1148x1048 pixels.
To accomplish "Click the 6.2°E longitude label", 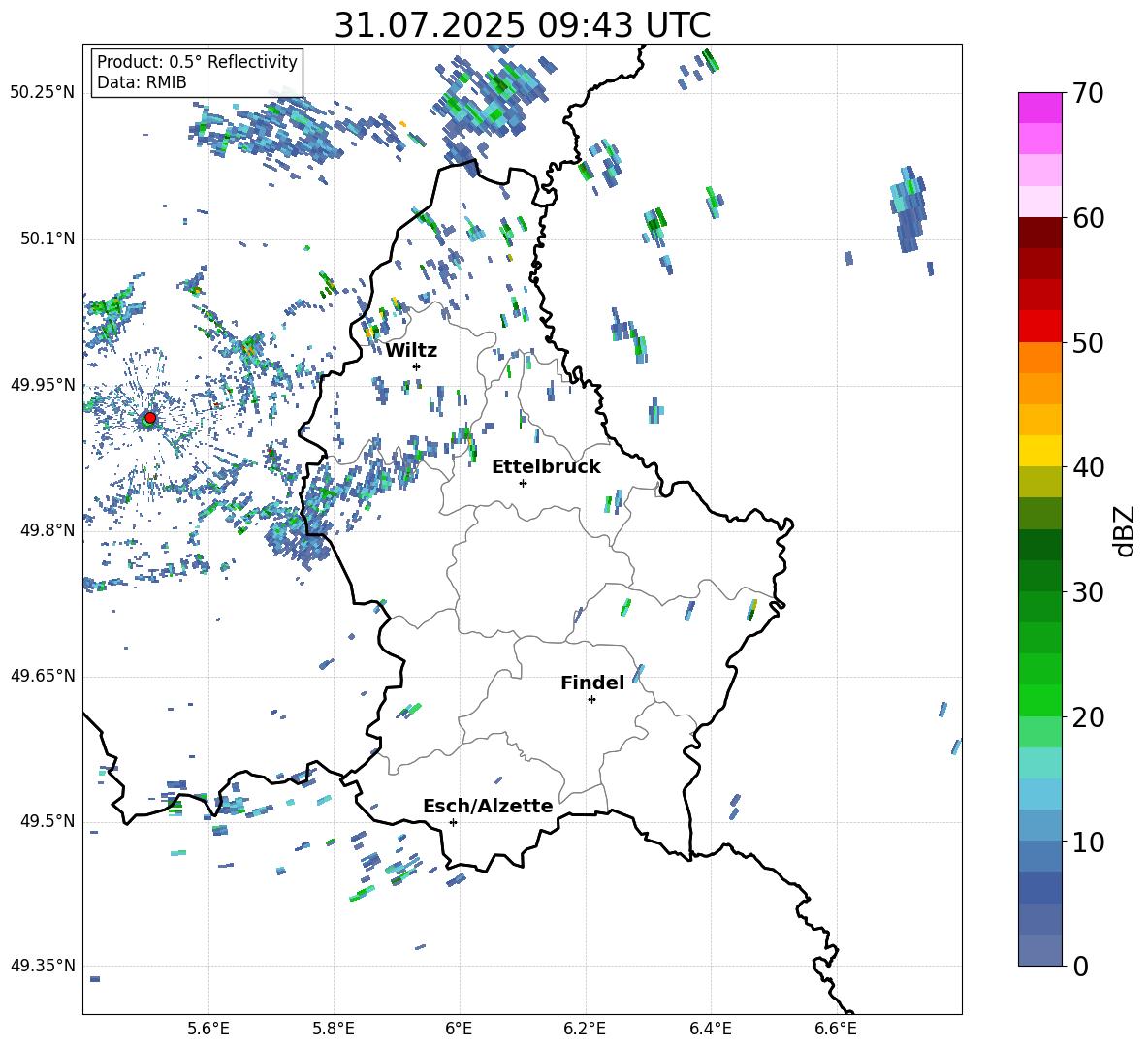I will tap(585, 1029).
